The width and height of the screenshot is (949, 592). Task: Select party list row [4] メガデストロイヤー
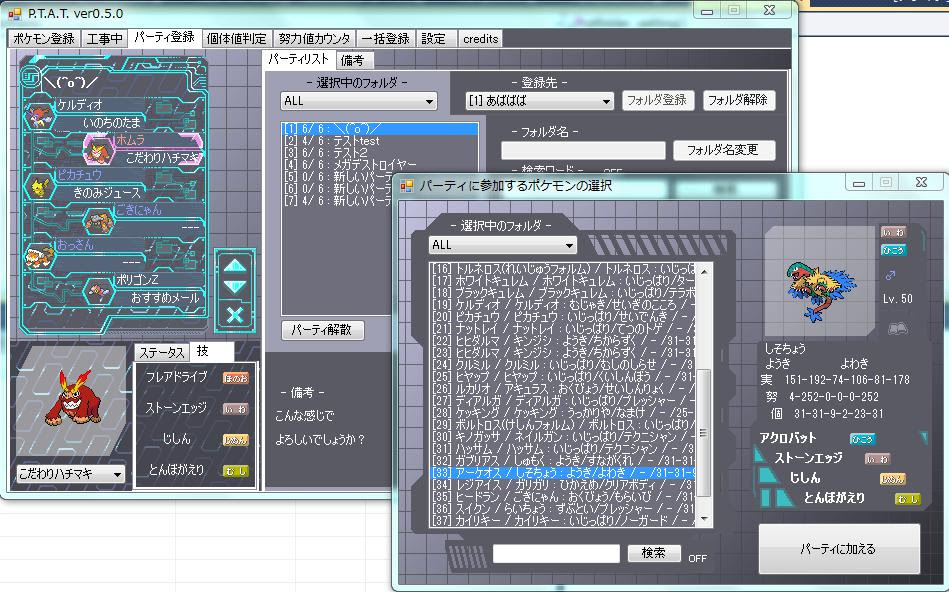379,165
